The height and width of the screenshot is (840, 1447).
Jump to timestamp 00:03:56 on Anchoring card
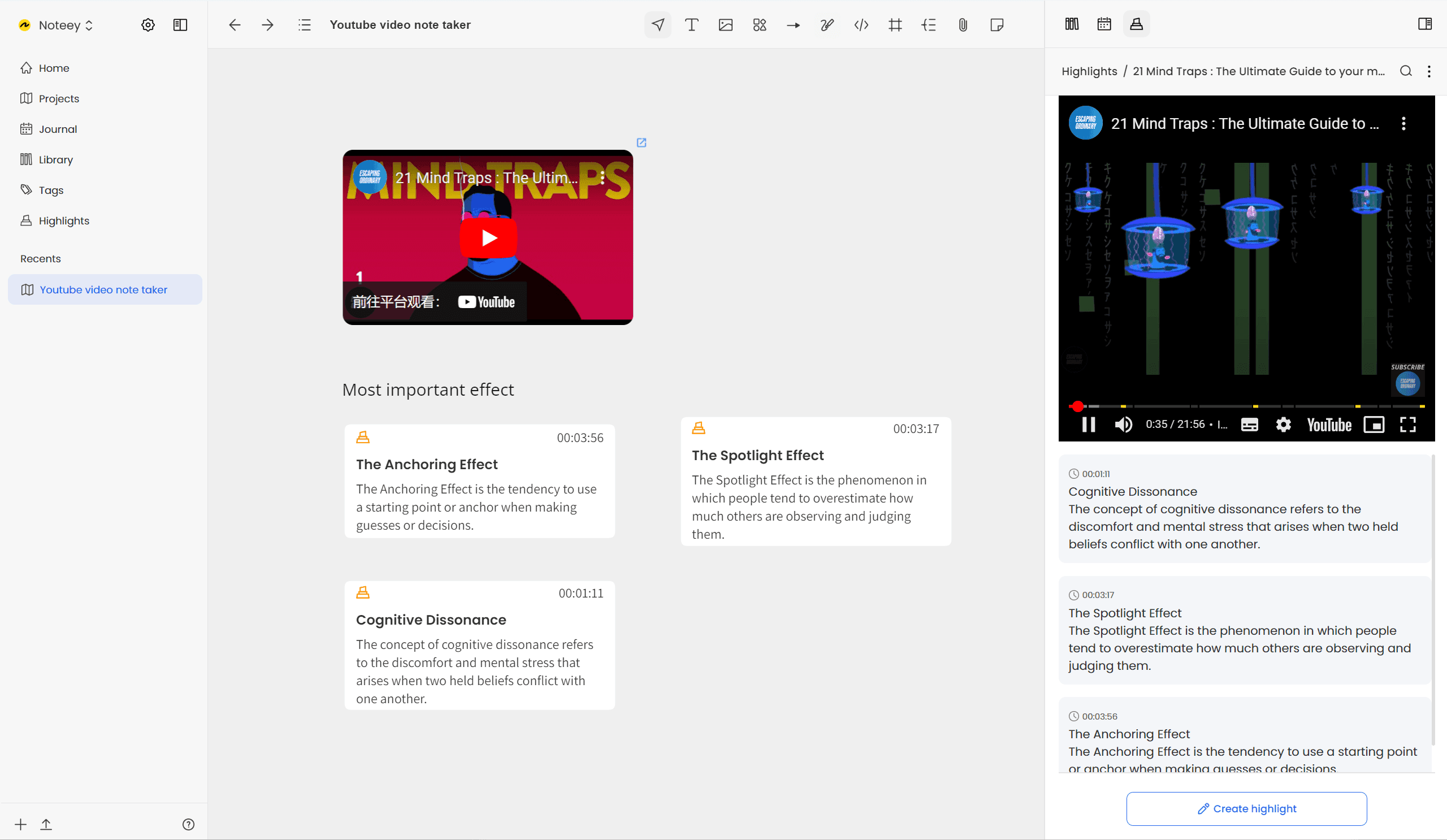click(x=580, y=438)
